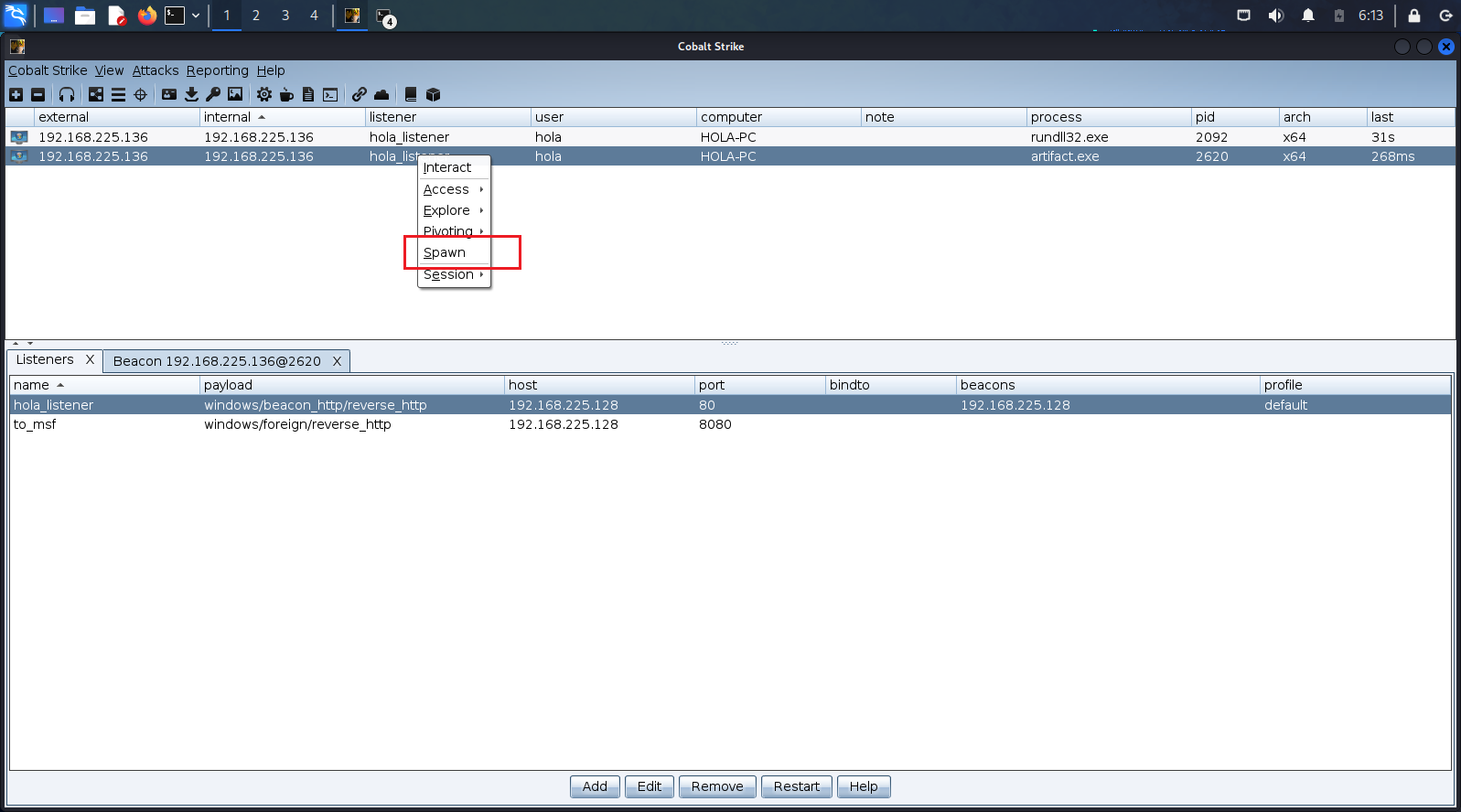
Task: Click the Host File chain-link icon
Action: (360, 94)
